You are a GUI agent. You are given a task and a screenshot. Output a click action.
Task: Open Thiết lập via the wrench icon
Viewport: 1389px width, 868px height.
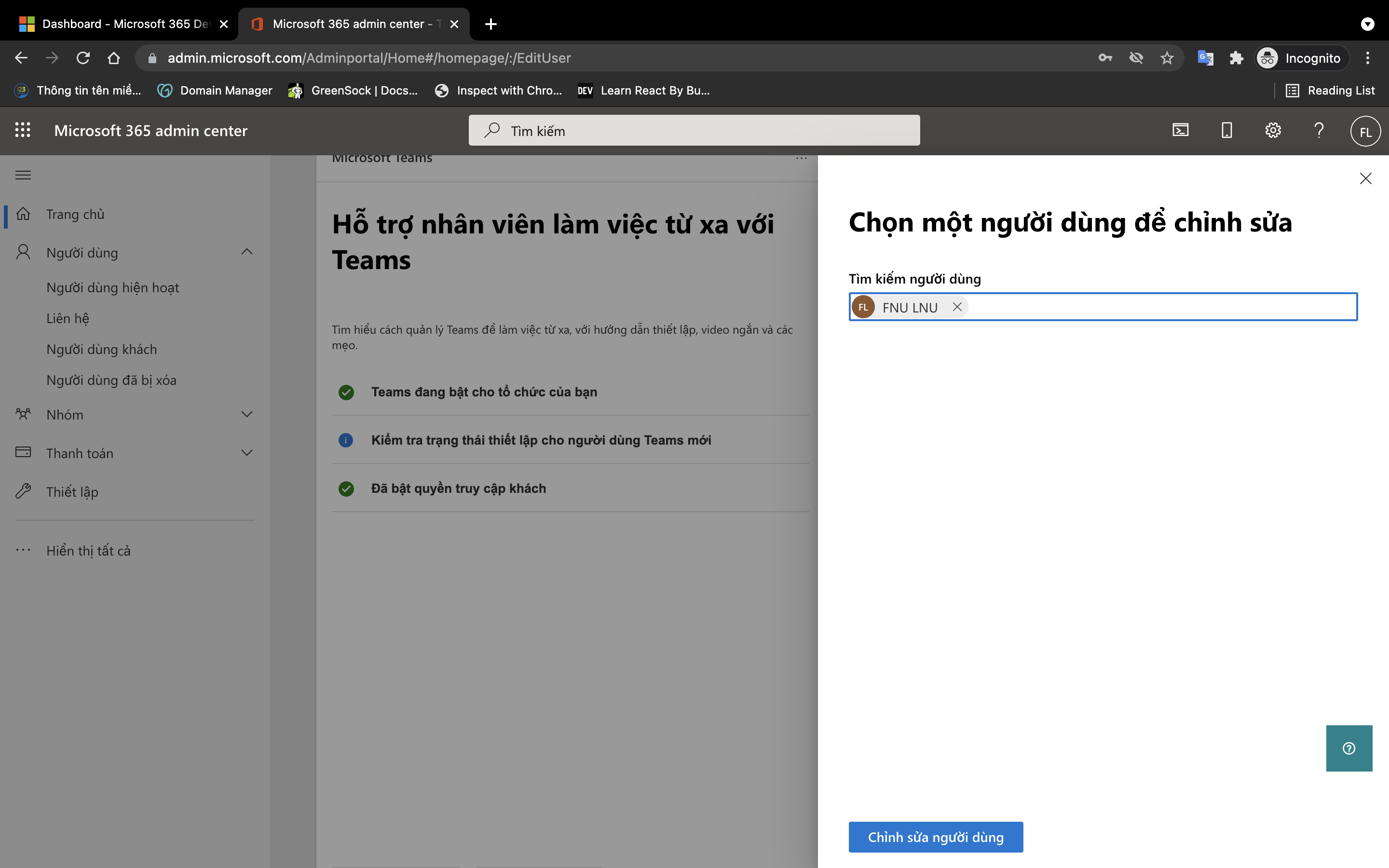24,491
